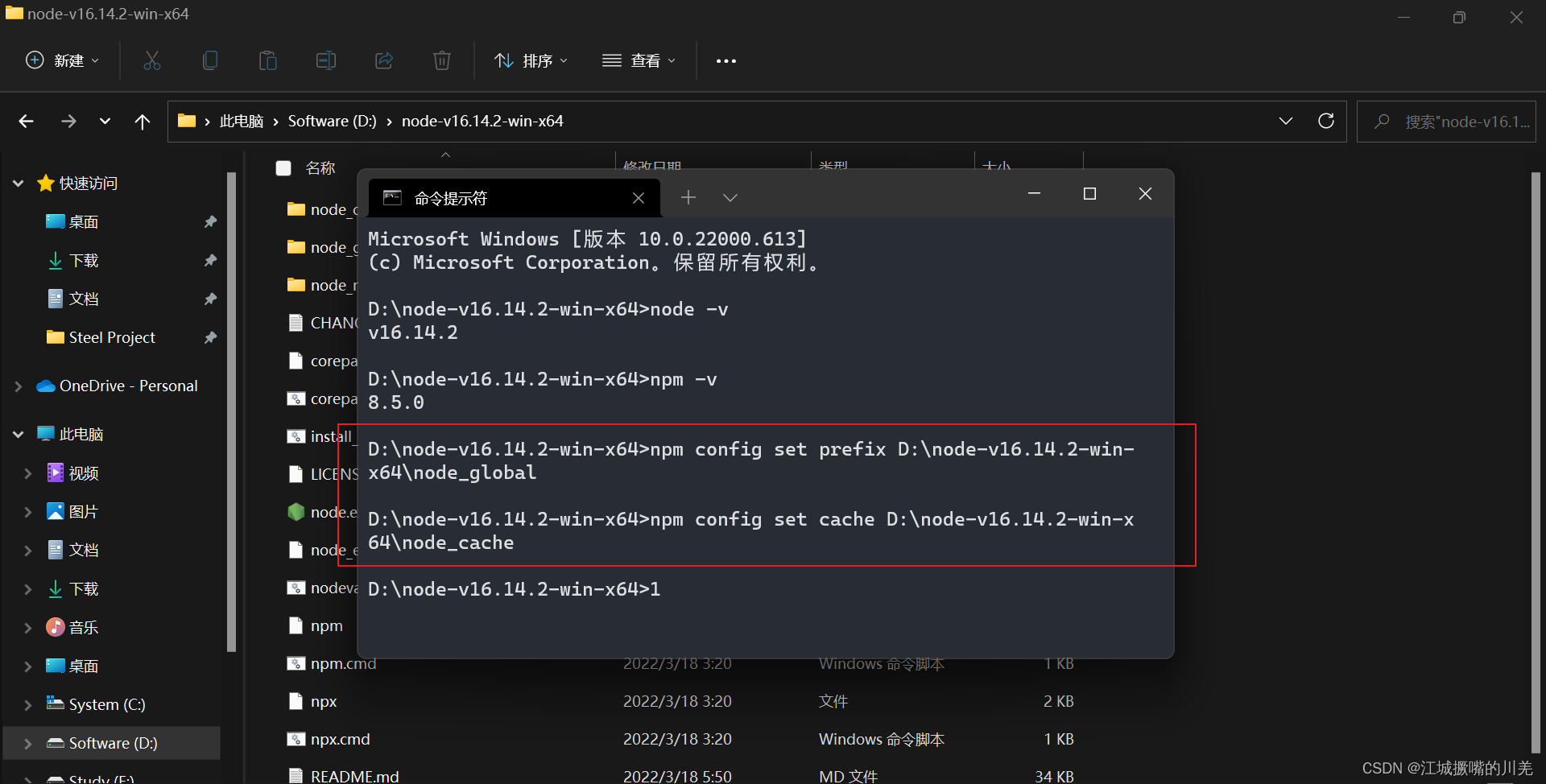Navigate up one folder level

click(x=143, y=122)
